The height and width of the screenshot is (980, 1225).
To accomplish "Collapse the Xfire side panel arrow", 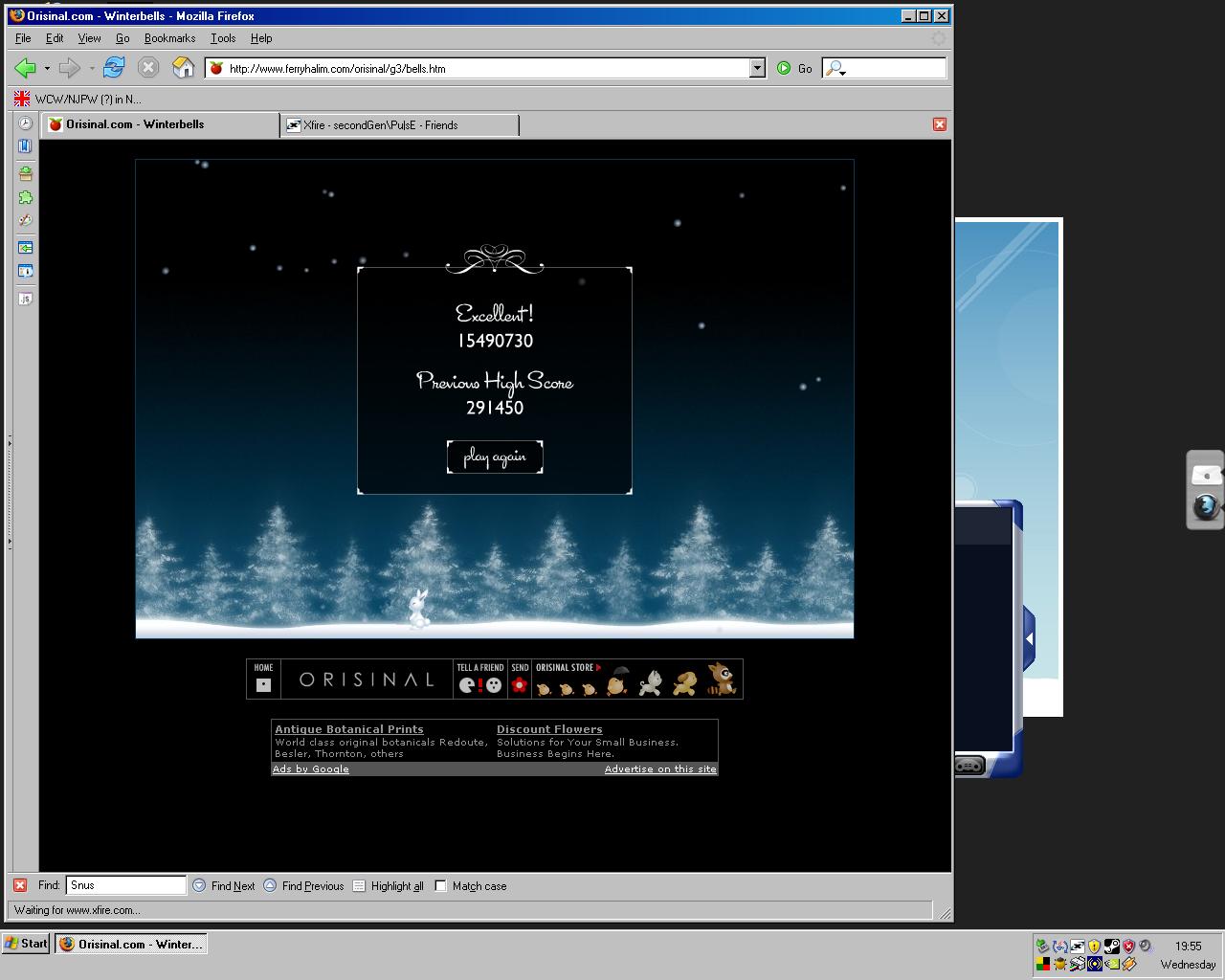I will (1029, 638).
